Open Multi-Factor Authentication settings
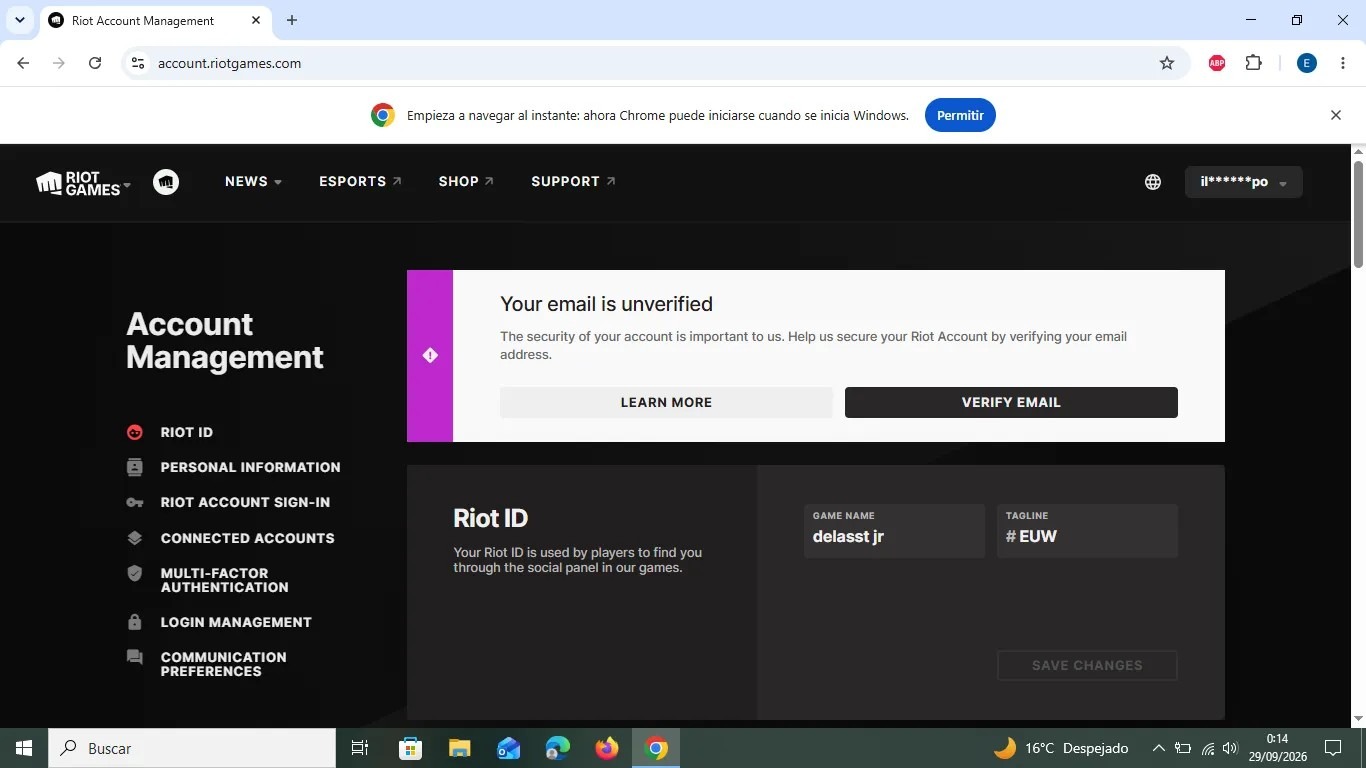1366x768 pixels. [224, 580]
